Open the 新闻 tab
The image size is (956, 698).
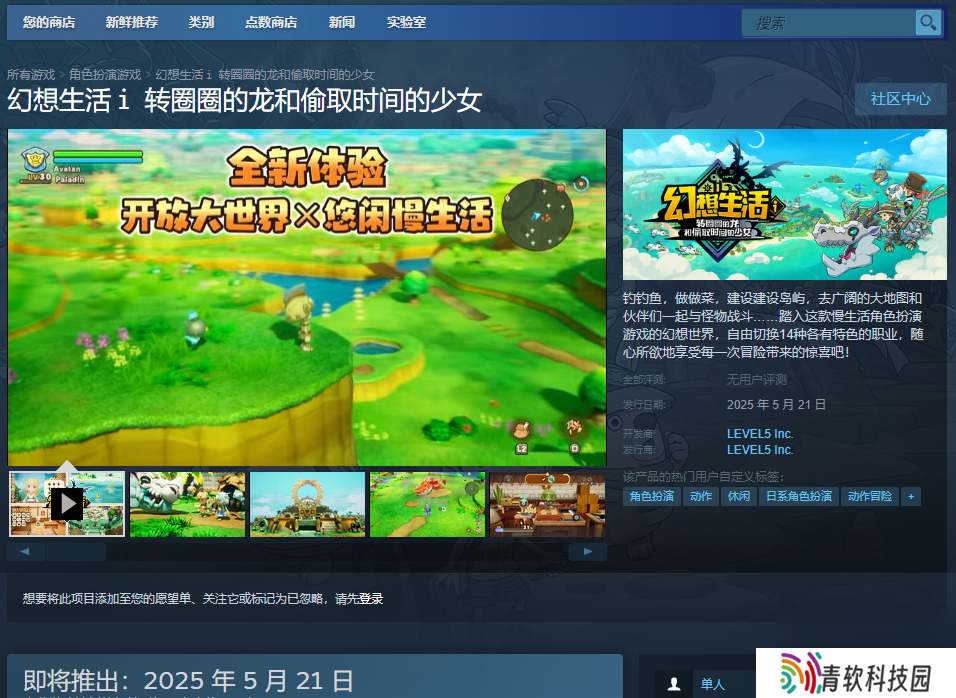pyautogui.click(x=341, y=22)
